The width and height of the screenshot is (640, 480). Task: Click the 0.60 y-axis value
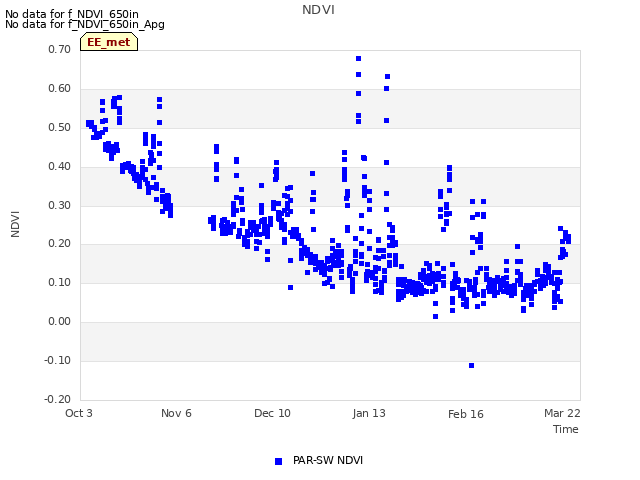pos(60,89)
